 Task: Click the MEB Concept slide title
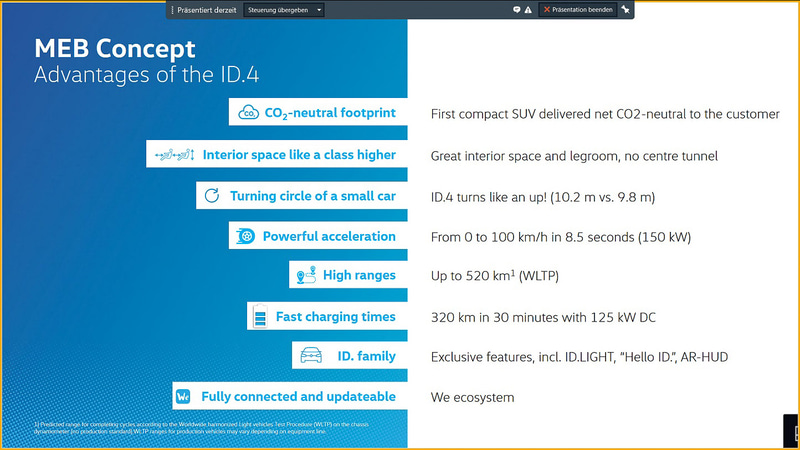115,48
